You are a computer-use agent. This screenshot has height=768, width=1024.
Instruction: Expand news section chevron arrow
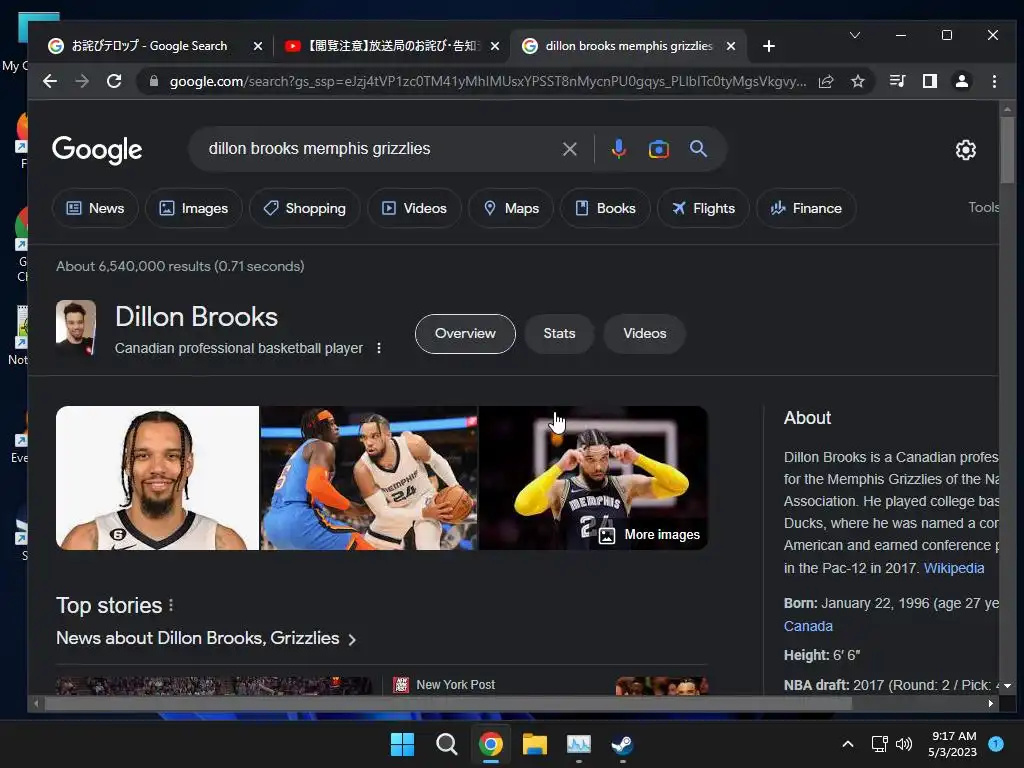[x=352, y=639]
